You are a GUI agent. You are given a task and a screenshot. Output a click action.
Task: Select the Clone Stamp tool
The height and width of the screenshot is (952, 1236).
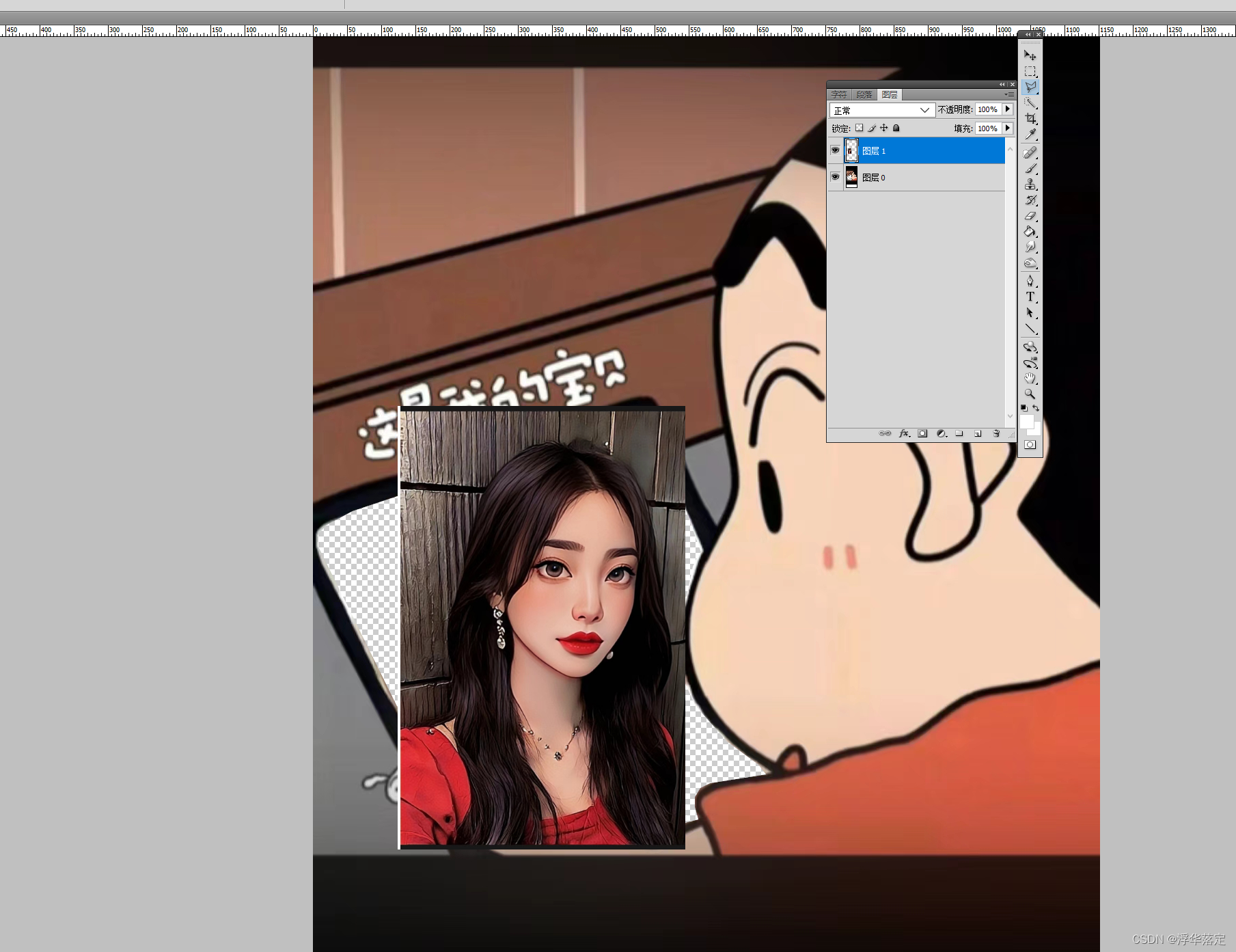[1030, 184]
